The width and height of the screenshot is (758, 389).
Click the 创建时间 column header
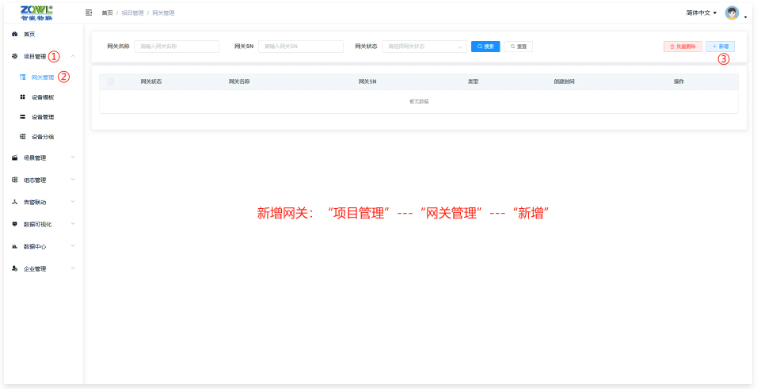564,82
